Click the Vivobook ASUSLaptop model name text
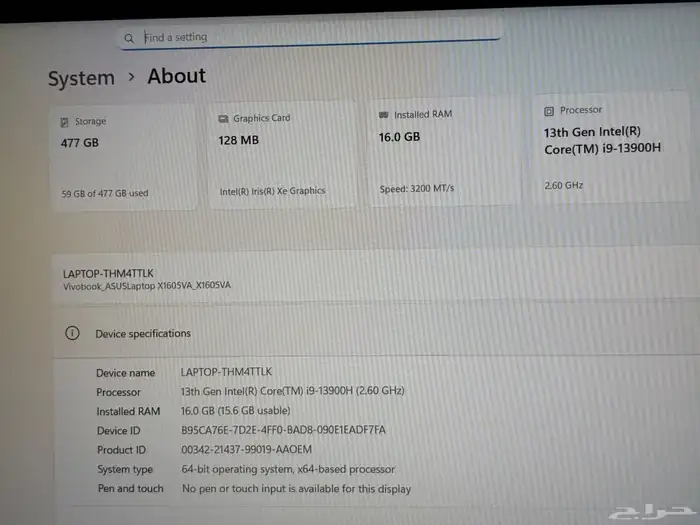The width and height of the screenshot is (700, 525). click(x=147, y=286)
